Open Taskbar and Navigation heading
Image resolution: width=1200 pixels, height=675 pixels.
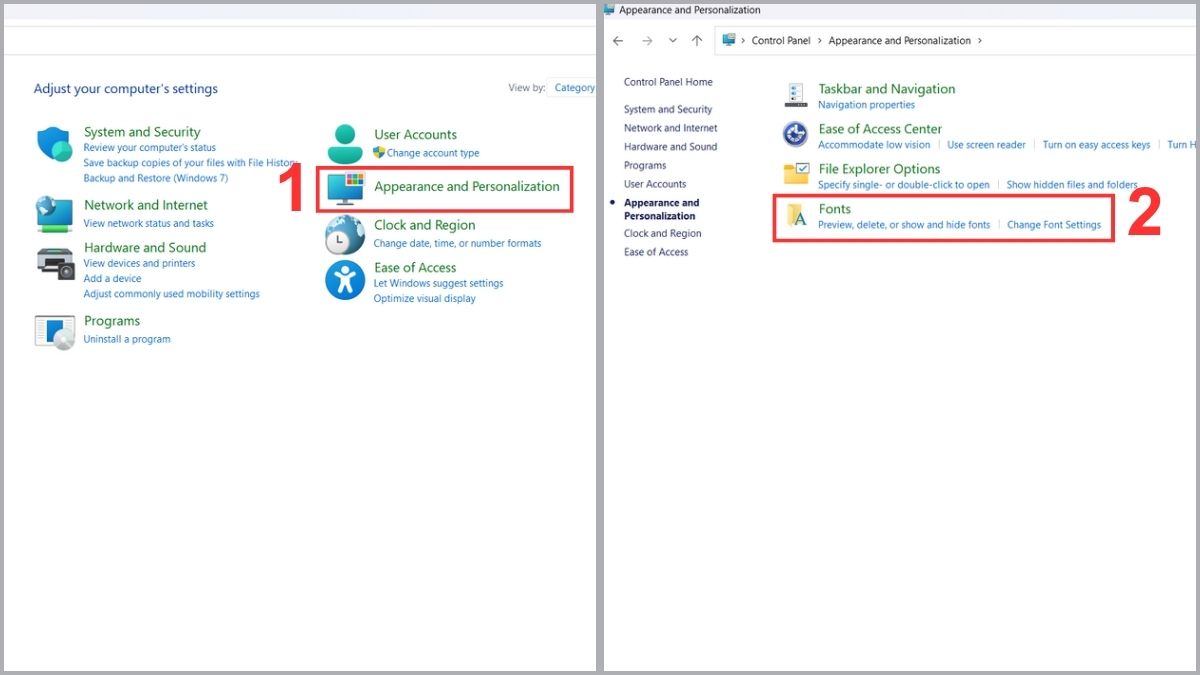(887, 89)
